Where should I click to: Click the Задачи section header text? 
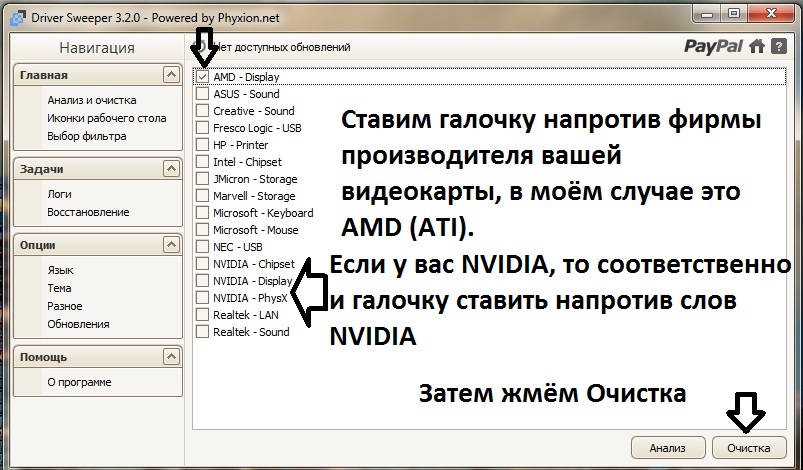pos(41,169)
